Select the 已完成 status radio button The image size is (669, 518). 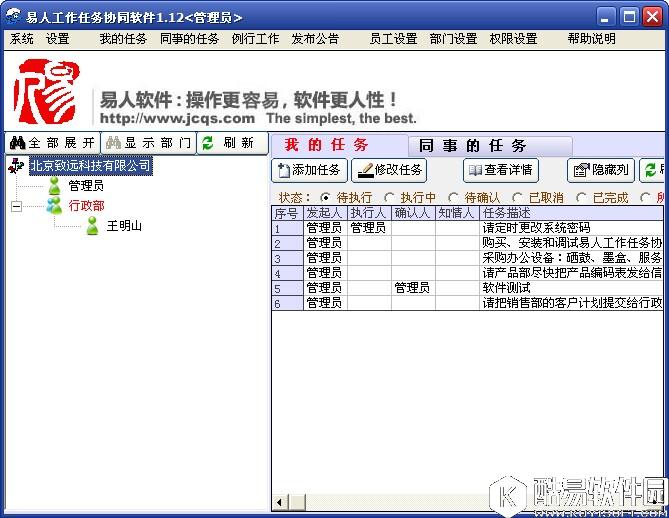tap(582, 198)
